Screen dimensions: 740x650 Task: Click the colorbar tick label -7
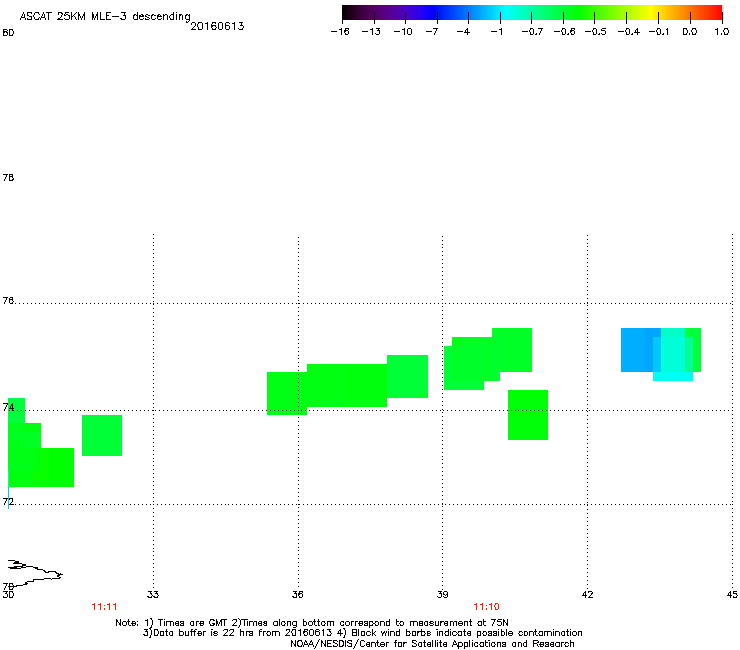pos(432,32)
